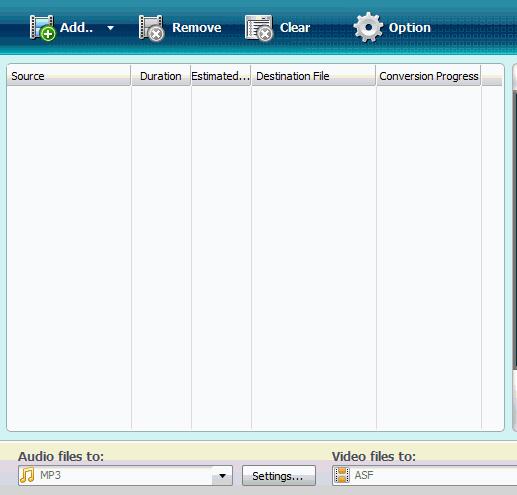
Task: Click the Conversion Progress column header
Action: pyautogui.click(x=429, y=76)
